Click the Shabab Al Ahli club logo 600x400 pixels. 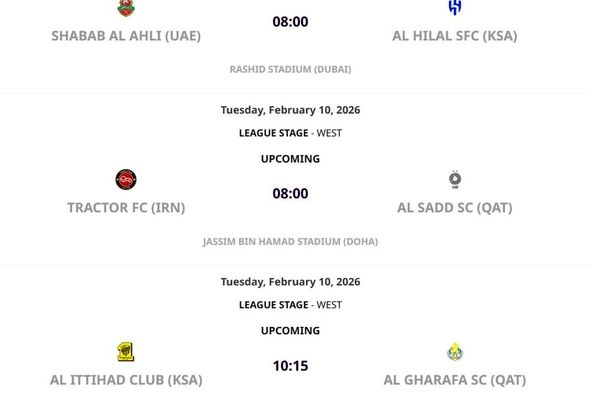(x=126, y=8)
